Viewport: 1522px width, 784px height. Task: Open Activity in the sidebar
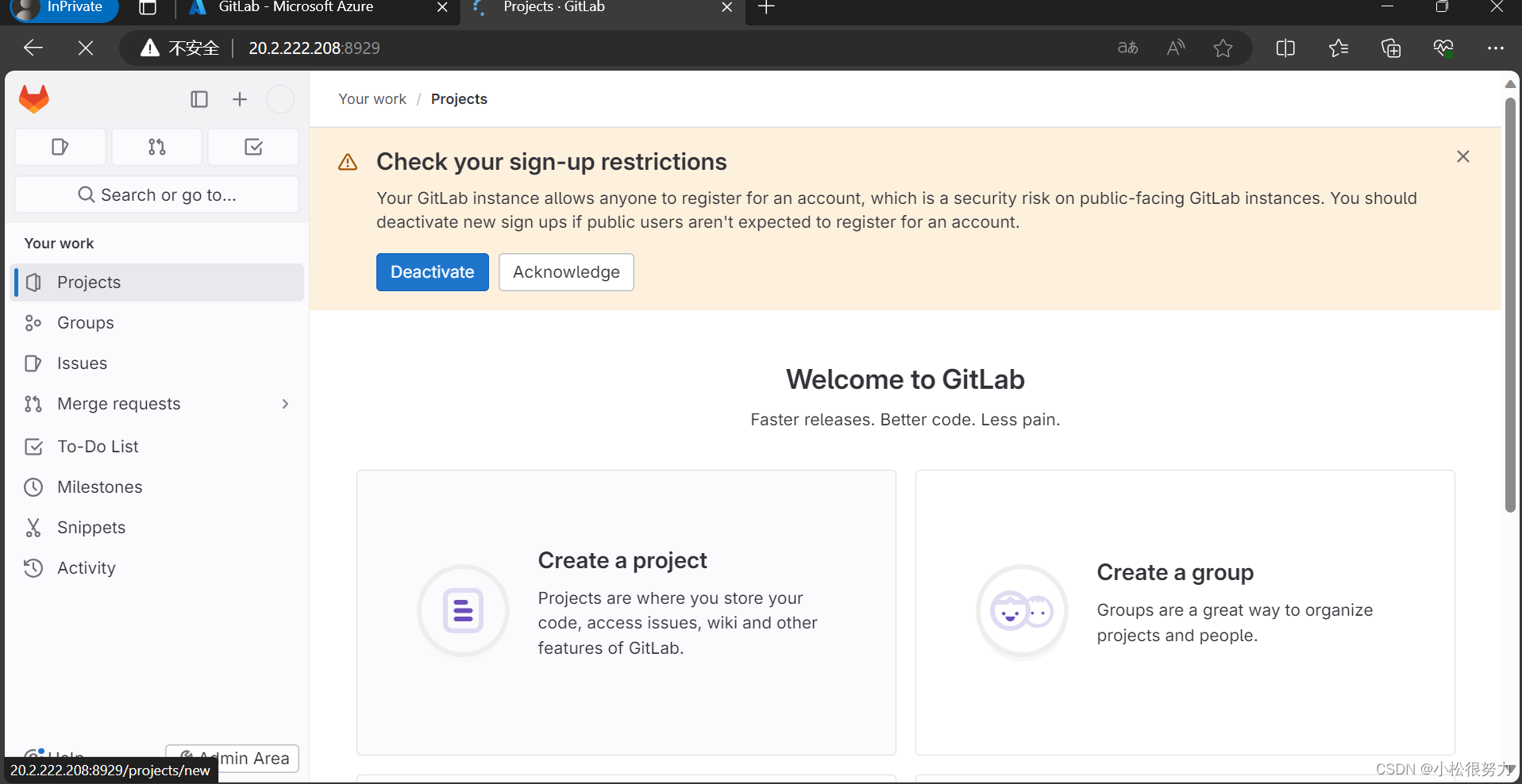point(157,568)
